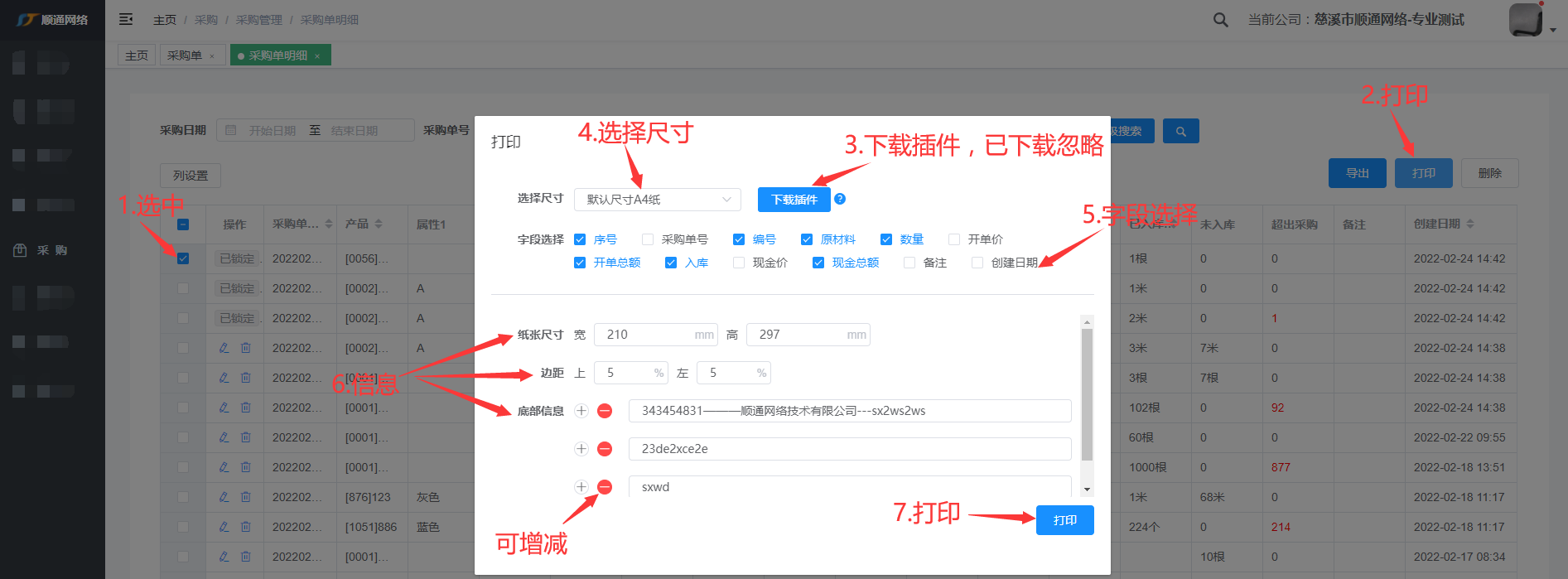Open the 默认尺寸A4纸 size dropdown

pos(657,200)
